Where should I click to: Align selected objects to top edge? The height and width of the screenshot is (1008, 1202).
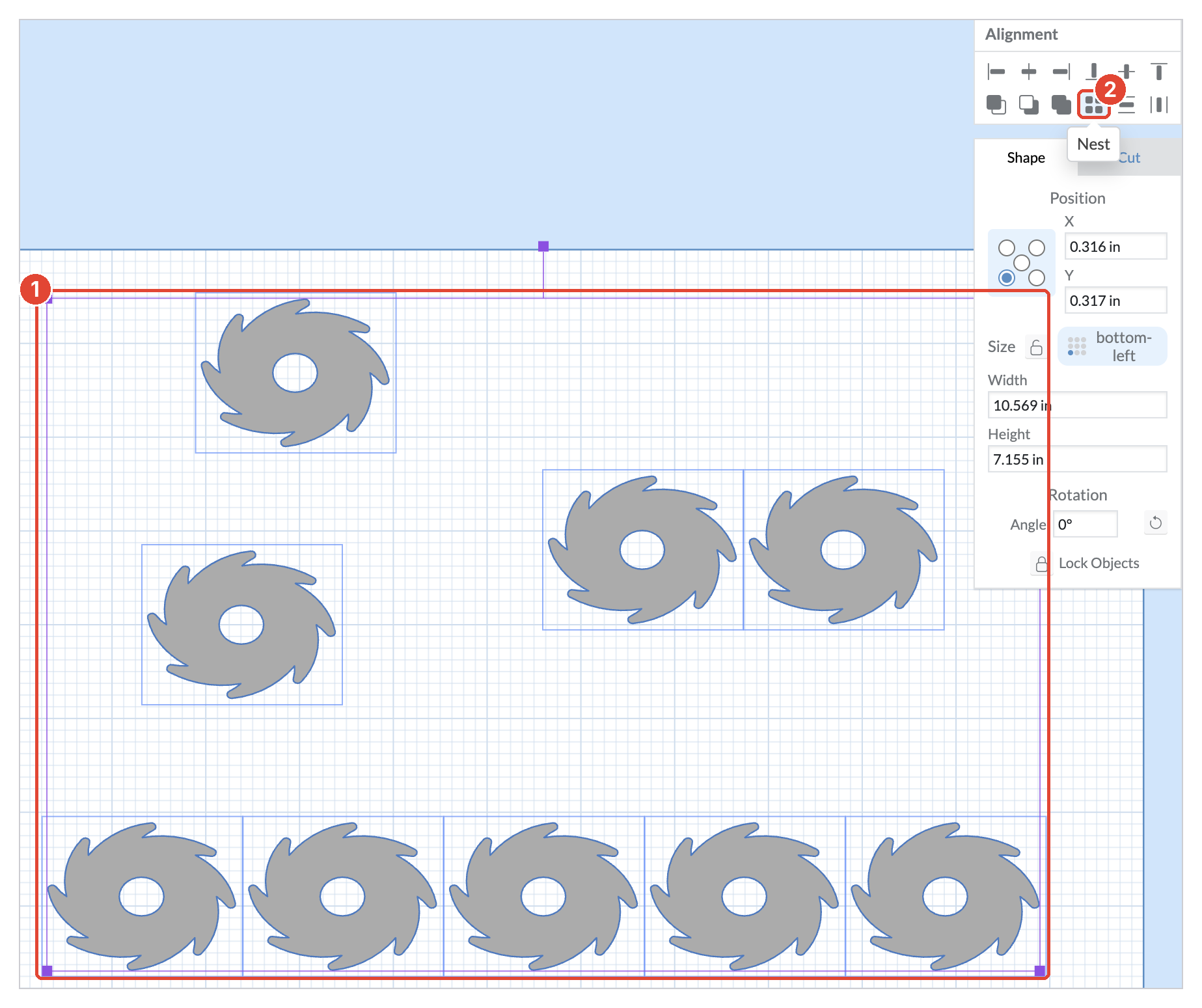(x=1158, y=72)
